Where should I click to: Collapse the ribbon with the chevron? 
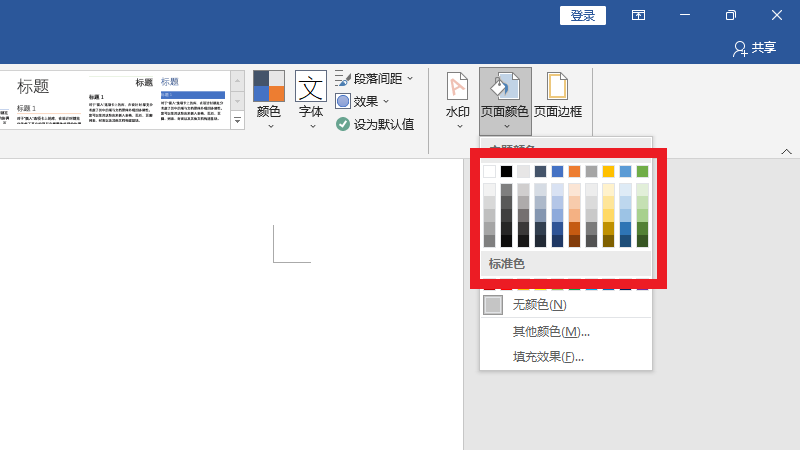click(x=786, y=152)
